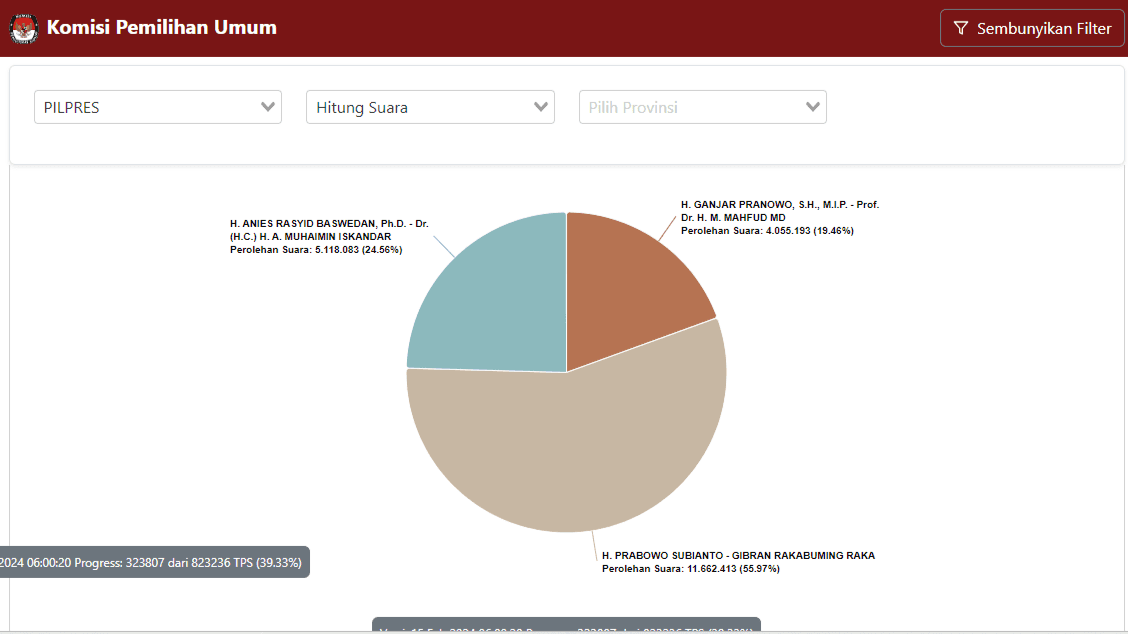The width and height of the screenshot is (1128, 634).
Task: Click the Ganjar Pranowo candidate label
Action: [779, 211]
